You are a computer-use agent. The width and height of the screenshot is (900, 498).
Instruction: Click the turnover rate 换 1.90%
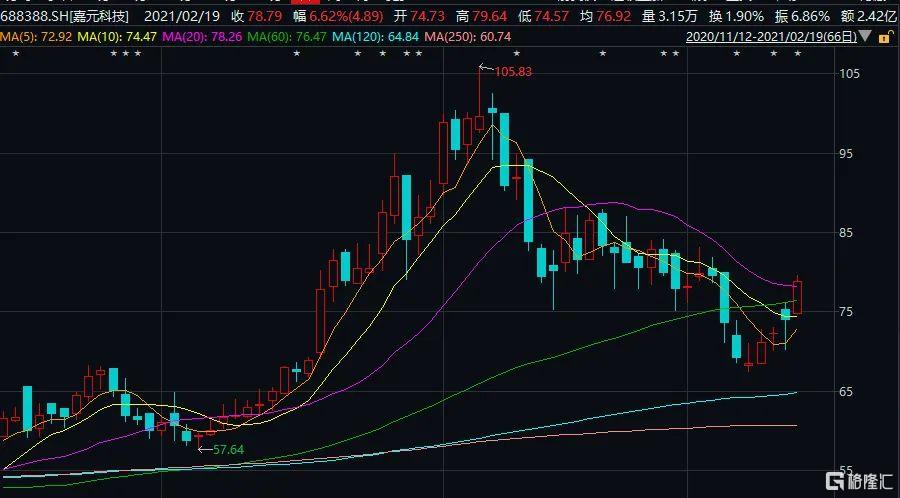(737, 16)
